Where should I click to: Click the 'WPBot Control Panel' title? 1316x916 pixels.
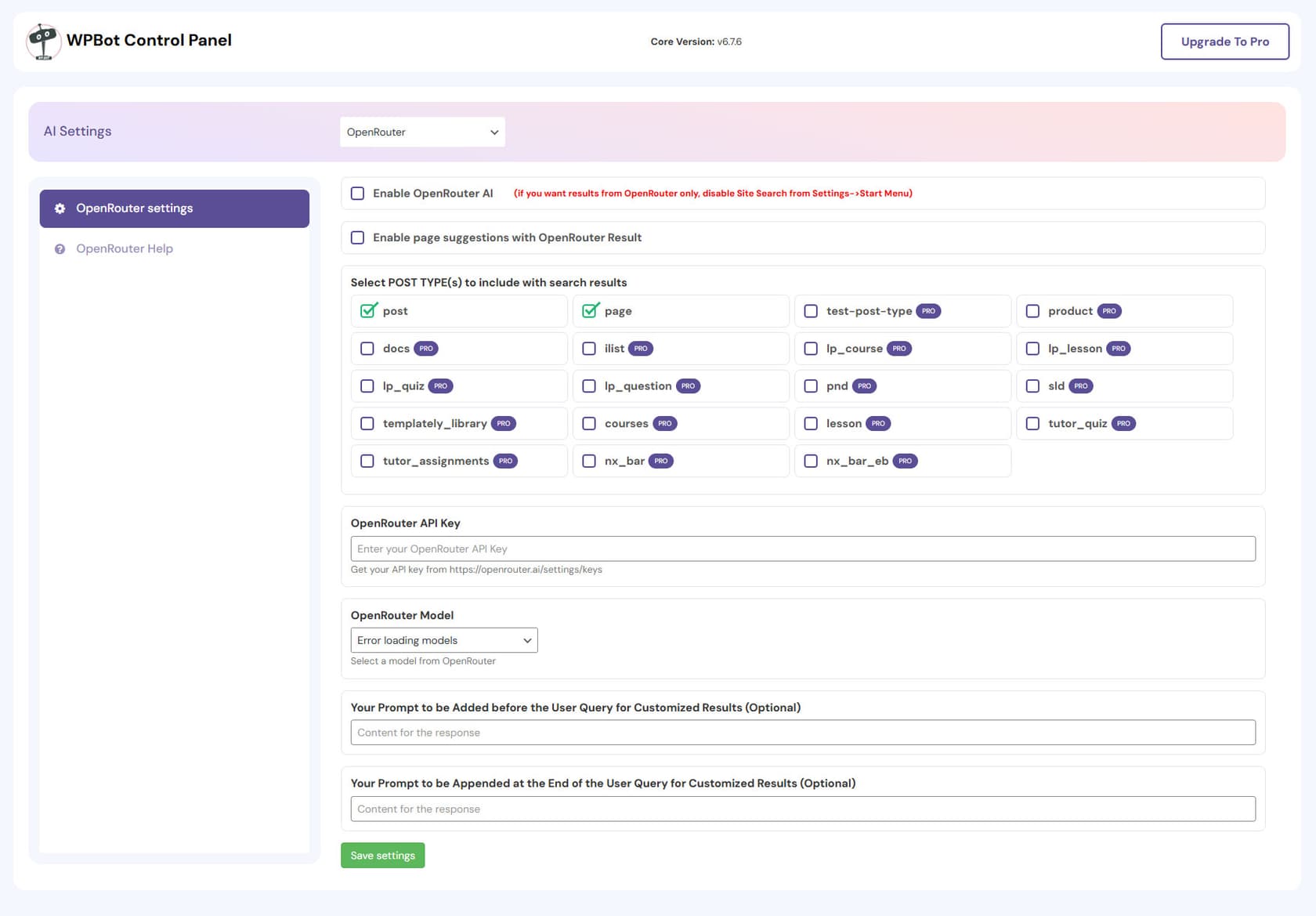click(149, 41)
